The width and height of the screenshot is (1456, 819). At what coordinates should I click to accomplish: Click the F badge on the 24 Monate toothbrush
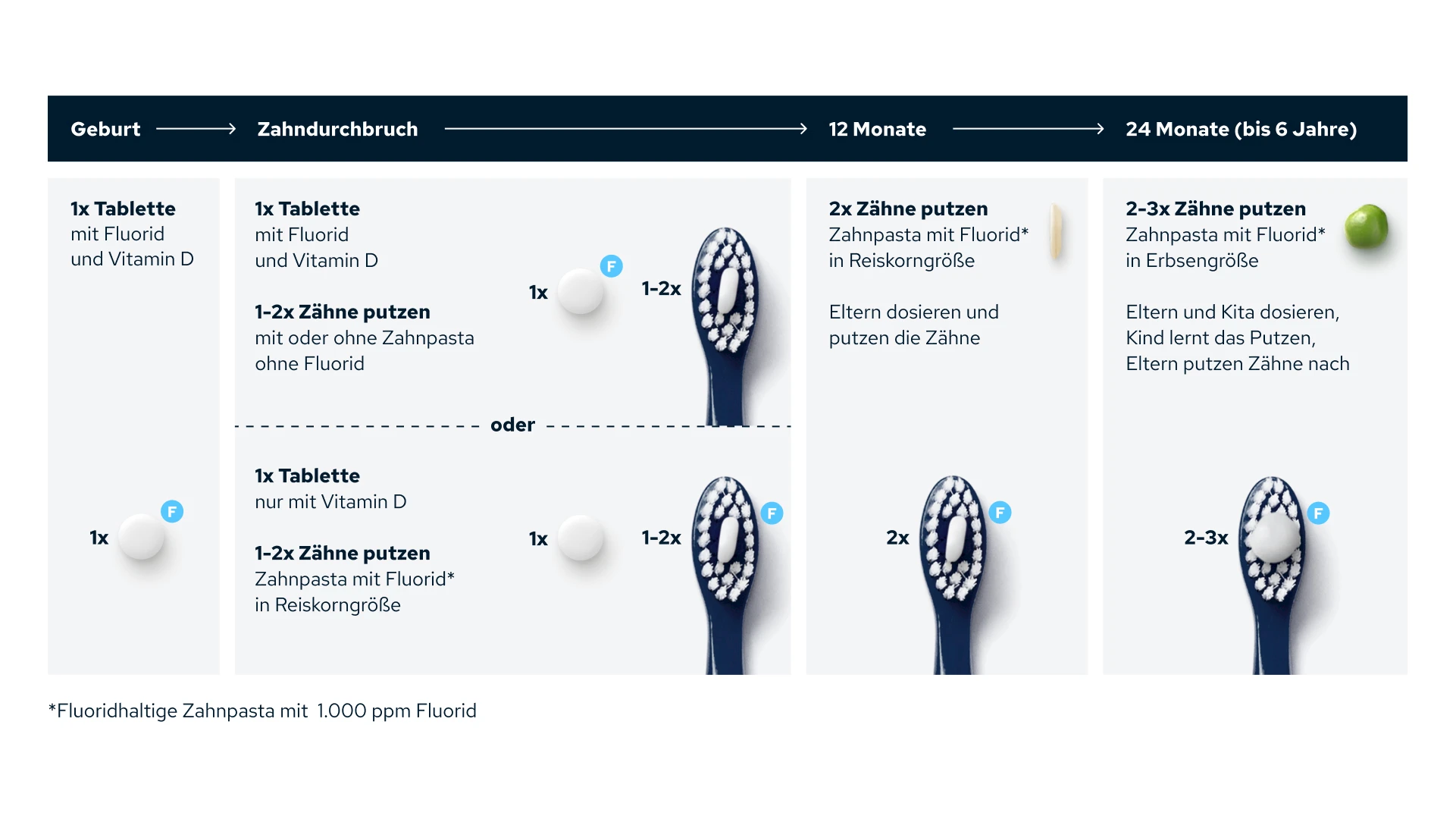(x=1318, y=513)
